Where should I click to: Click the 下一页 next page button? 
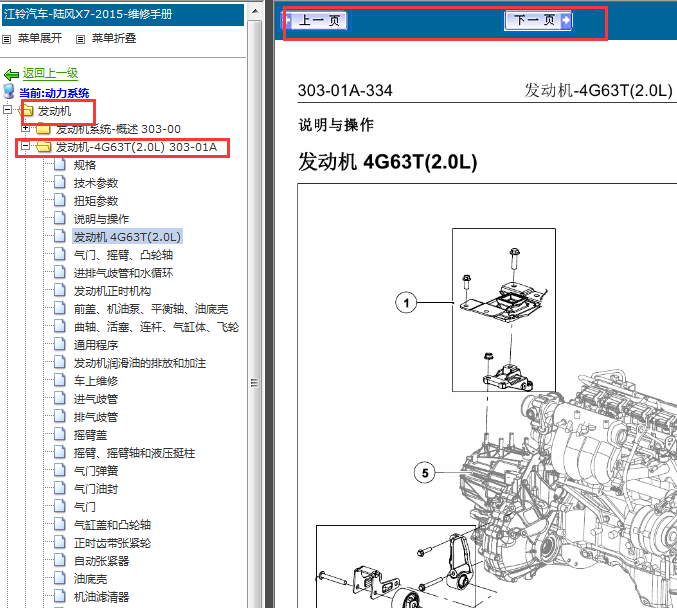pyautogui.click(x=538, y=20)
